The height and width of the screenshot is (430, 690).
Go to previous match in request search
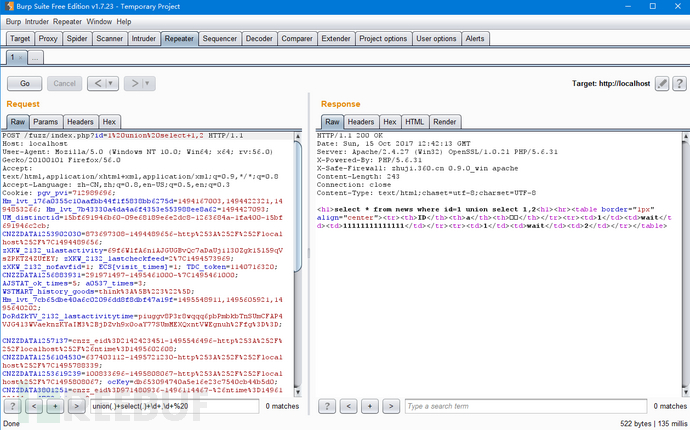click(x=34, y=406)
